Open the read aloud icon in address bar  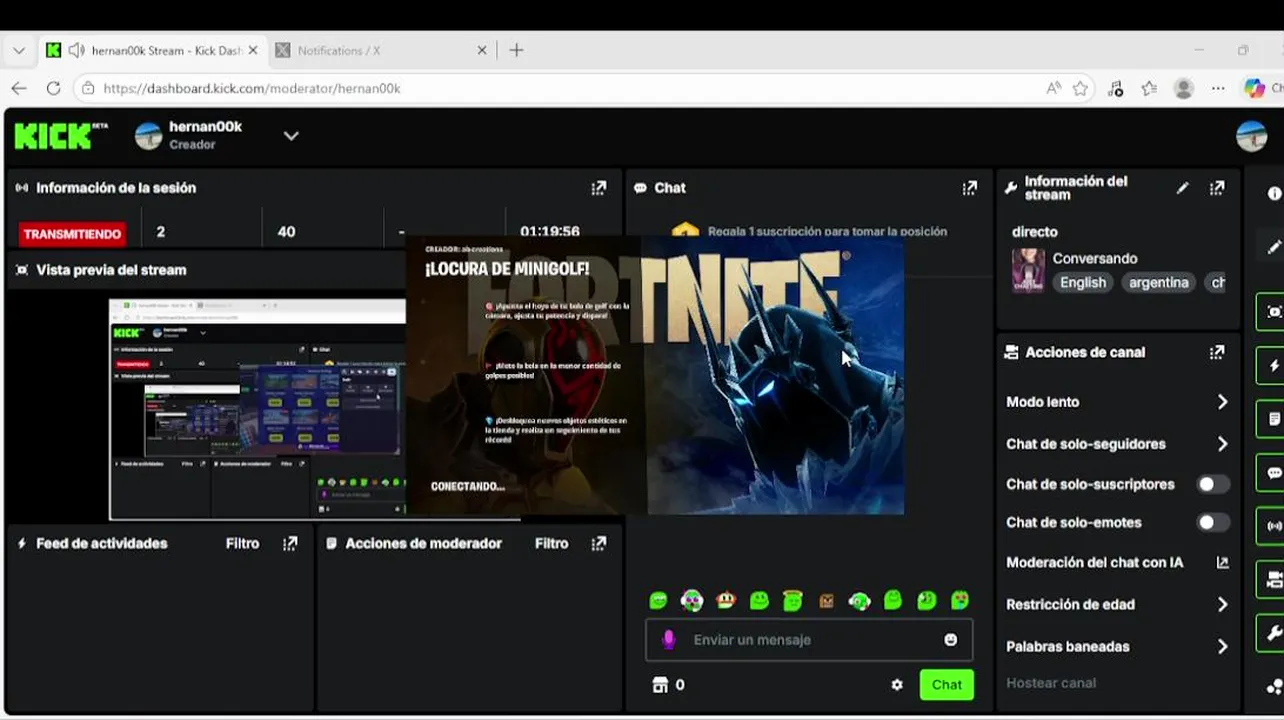pyautogui.click(x=1053, y=88)
